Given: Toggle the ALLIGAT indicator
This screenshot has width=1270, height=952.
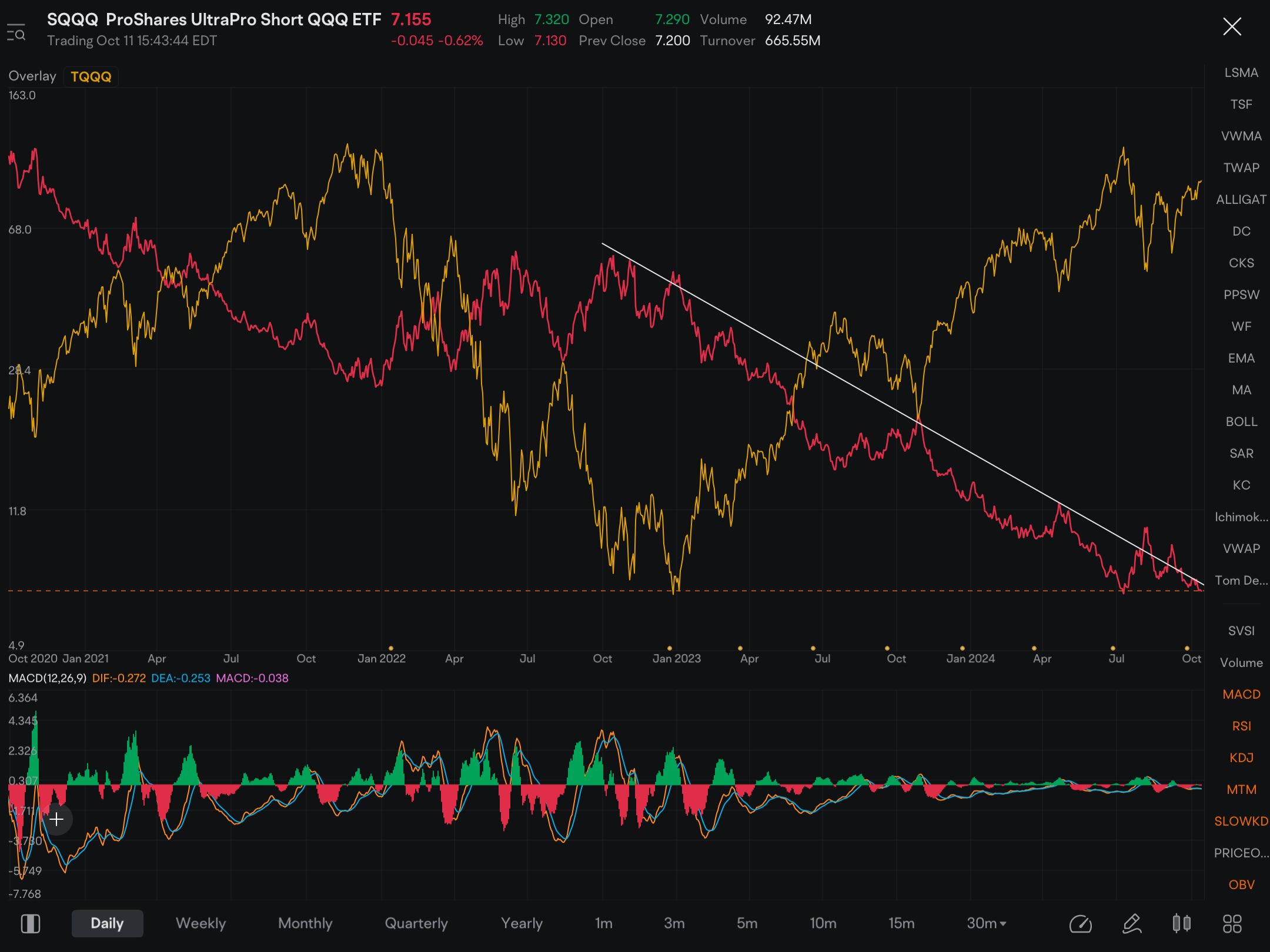Looking at the screenshot, I should [x=1241, y=200].
